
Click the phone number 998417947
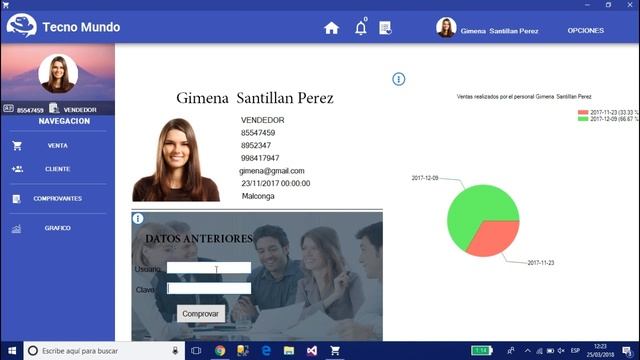[x=260, y=158]
